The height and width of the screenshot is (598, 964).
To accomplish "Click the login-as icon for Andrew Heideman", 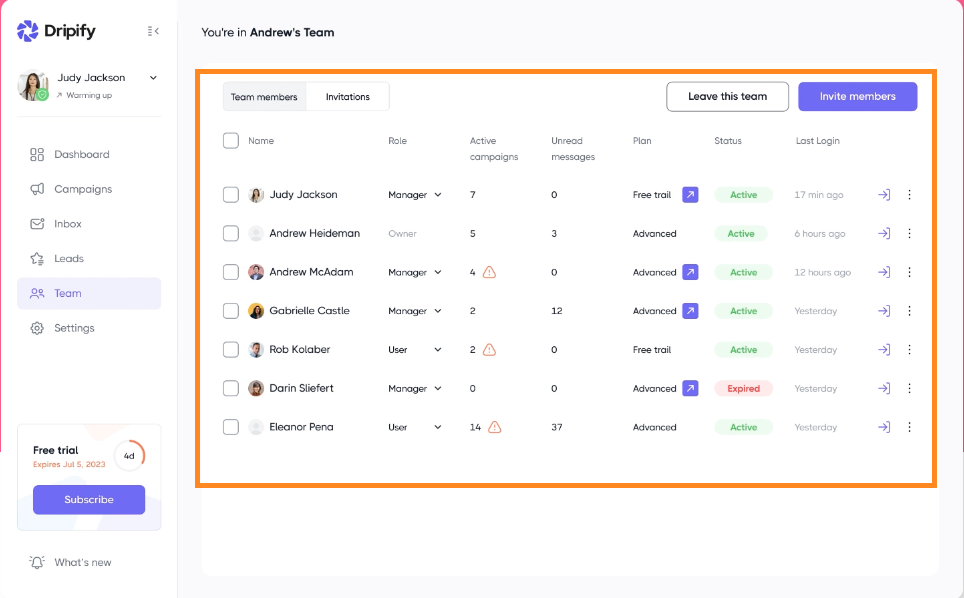I will (x=883, y=234).
